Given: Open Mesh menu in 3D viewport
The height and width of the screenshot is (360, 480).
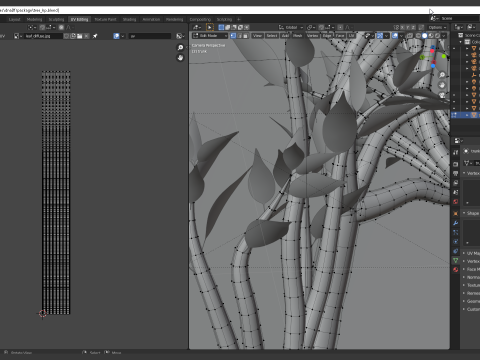Looking at the screenshot, I should click(297, 36).
